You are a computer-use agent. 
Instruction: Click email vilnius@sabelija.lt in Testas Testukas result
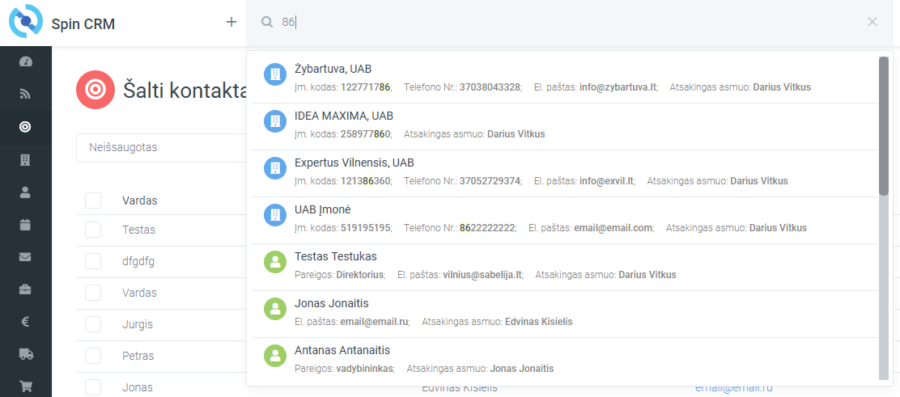pyautogui.click(x=483, y=275)
